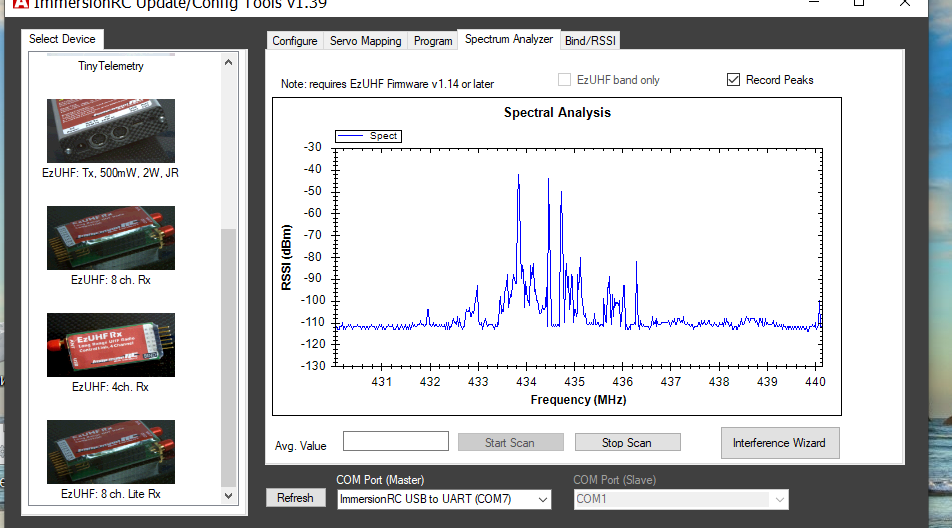This screenshot has width=952, height=528.
Task: Launch the Interference Wizard
Action: (779, 442)
